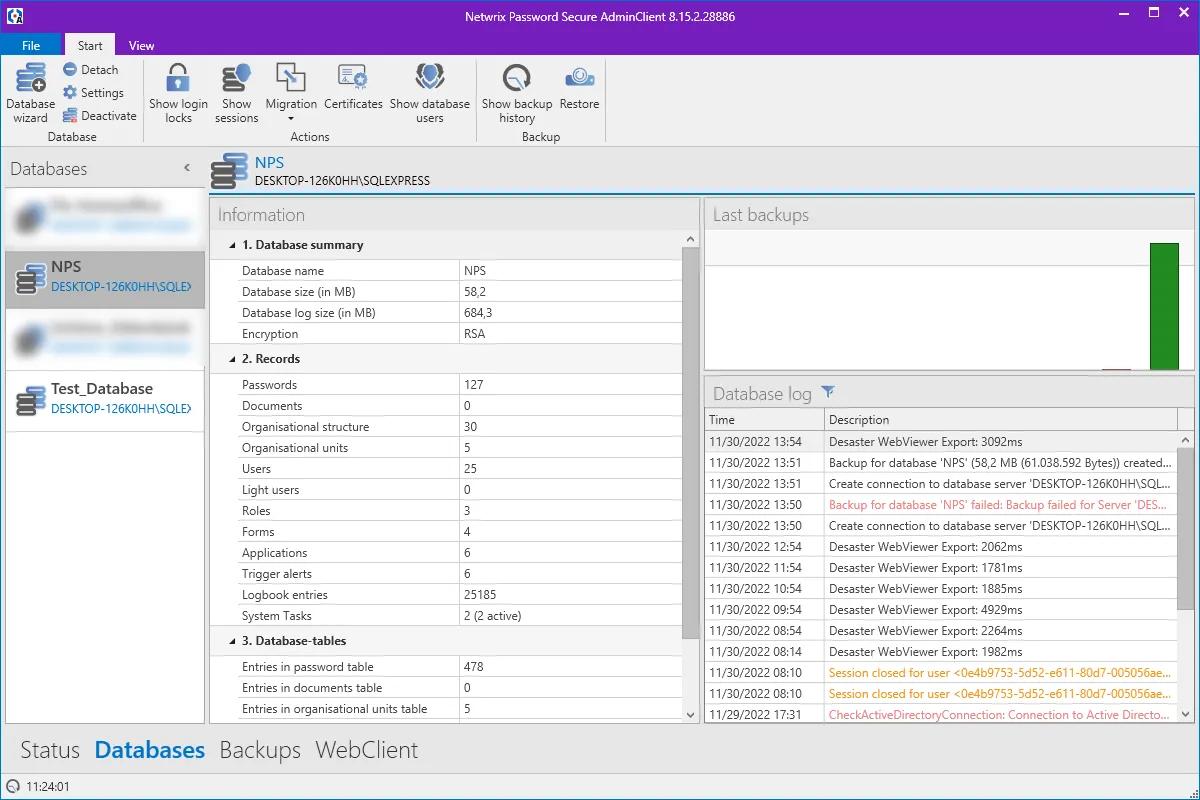Go to the Backups section
The width and height of the screenshot is (1200, 800).
(260, 750)
